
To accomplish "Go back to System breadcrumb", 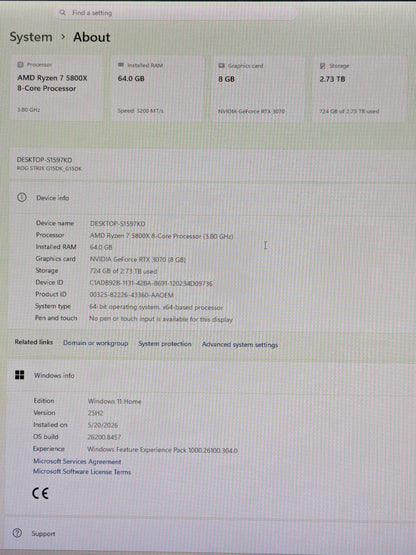I will [x=31, y=37].
